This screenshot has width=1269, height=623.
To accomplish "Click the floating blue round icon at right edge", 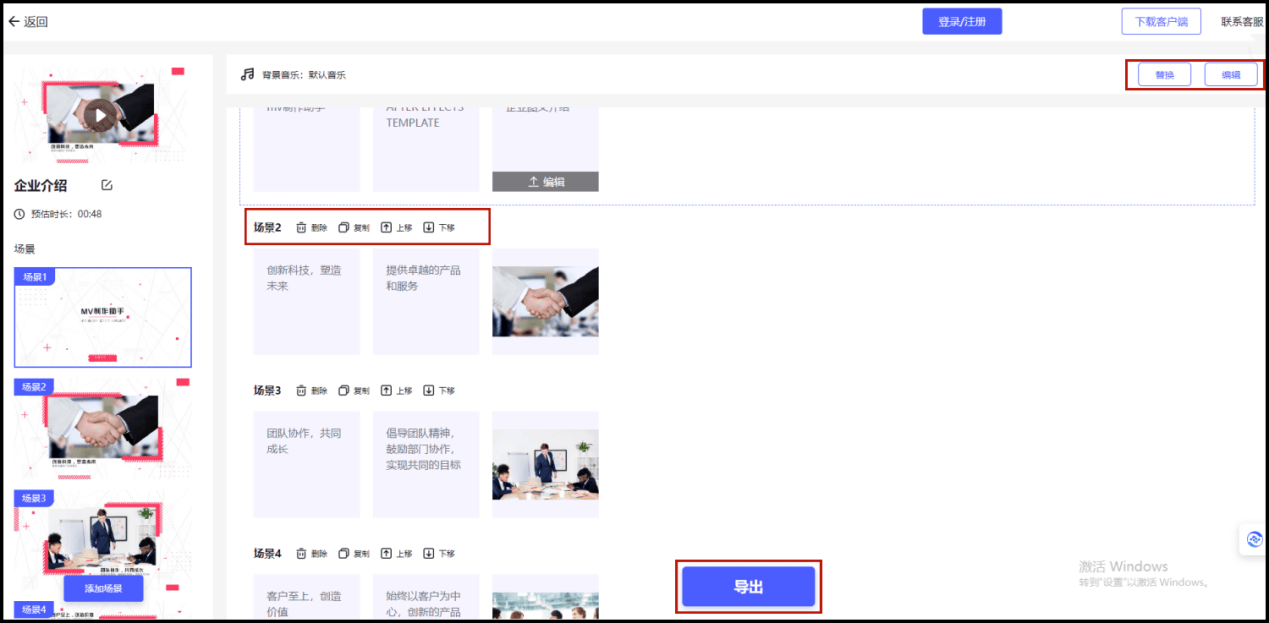I will coord(1254,540).
